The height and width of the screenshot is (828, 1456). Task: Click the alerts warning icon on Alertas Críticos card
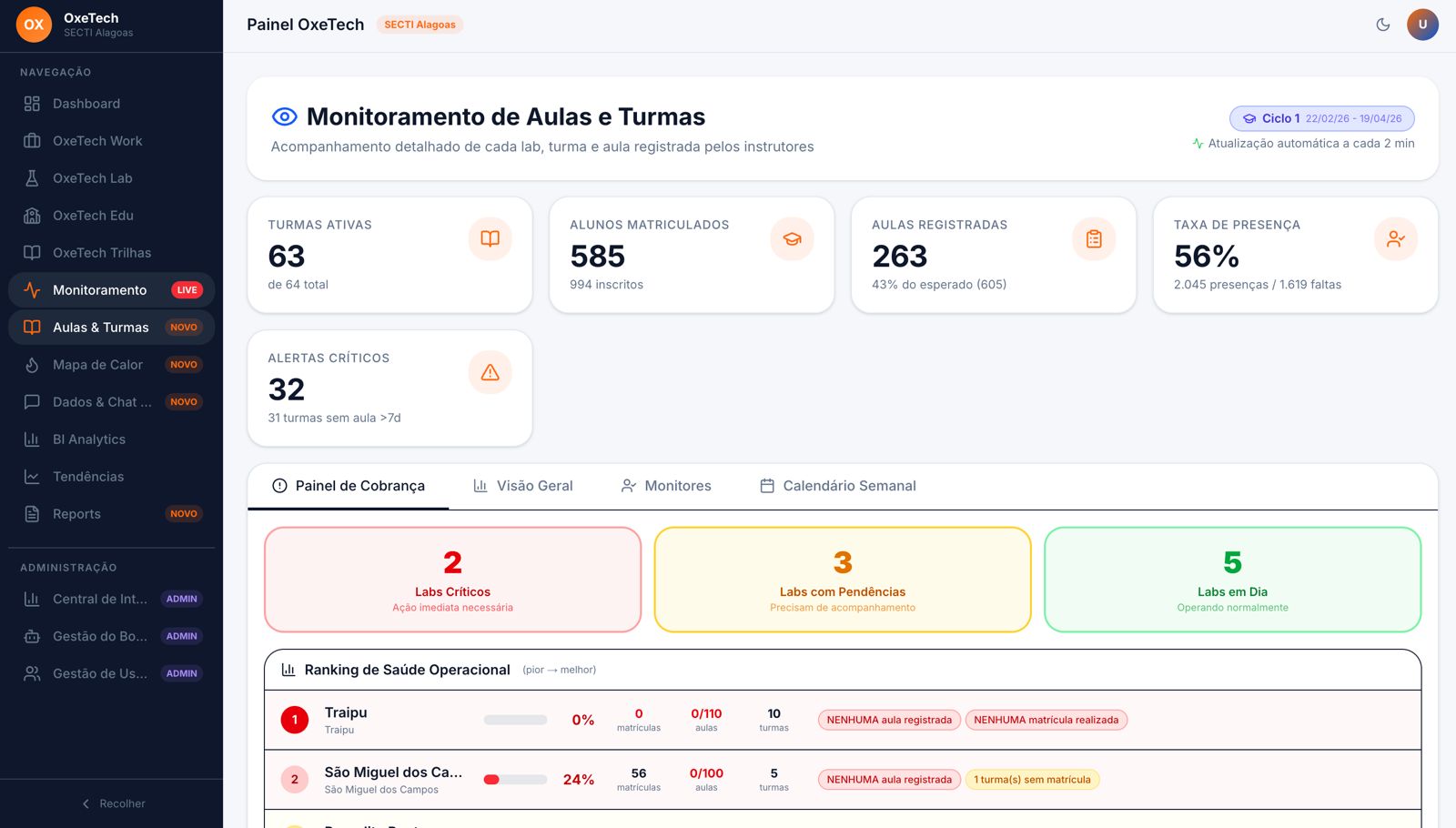click(x=490, y=371)
